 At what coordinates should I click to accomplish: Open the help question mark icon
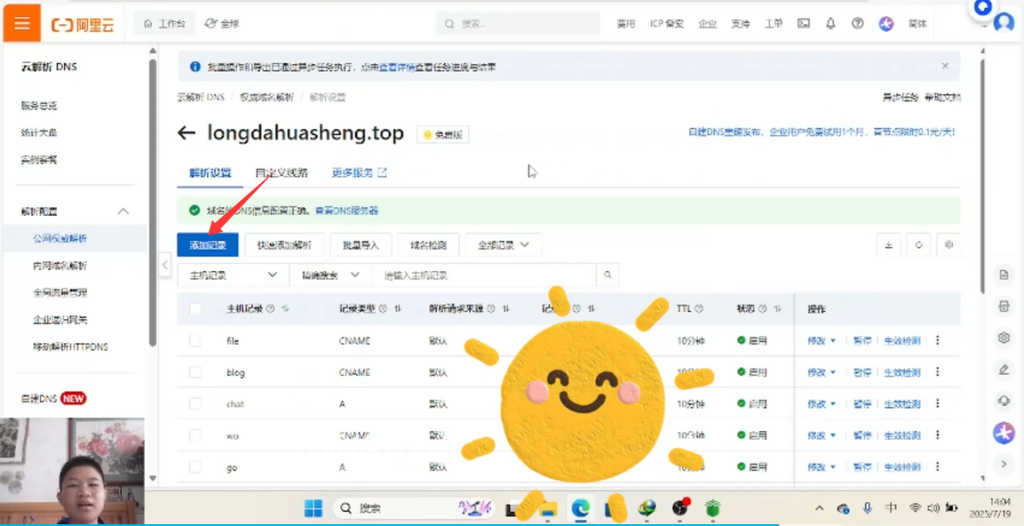857,24
